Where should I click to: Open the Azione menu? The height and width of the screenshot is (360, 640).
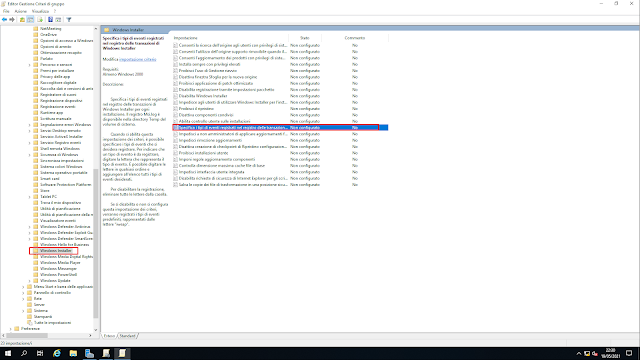(20, 11)
